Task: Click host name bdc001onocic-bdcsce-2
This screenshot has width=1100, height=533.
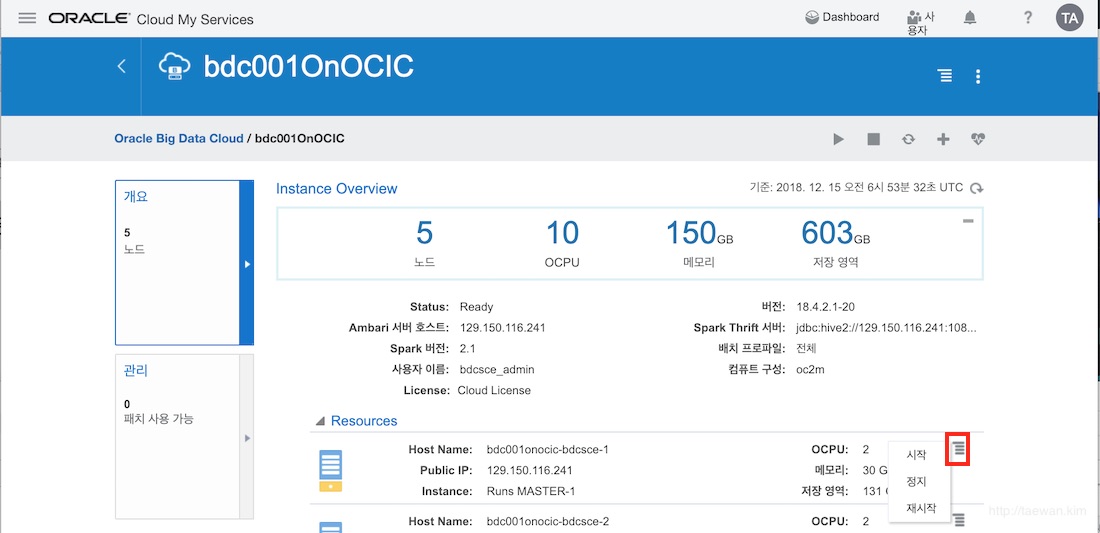Action: coord(547,522)
